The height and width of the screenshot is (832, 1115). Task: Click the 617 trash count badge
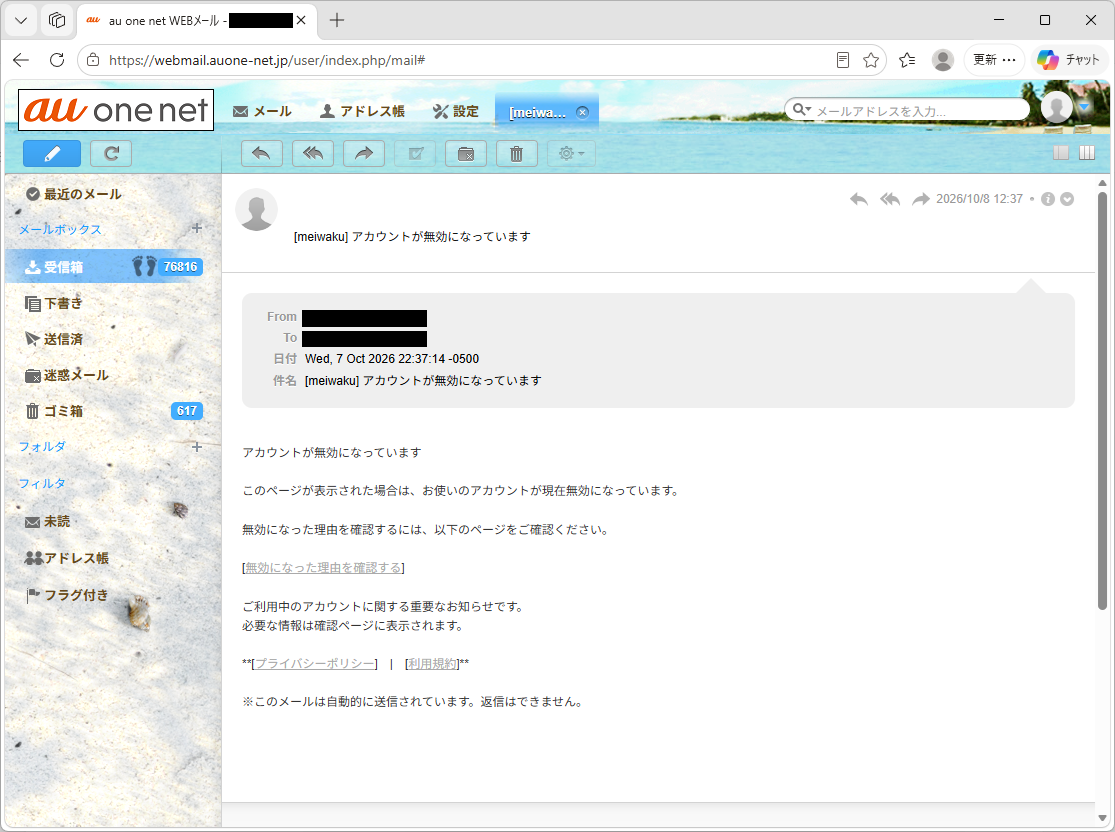click(x=186, y=411)
